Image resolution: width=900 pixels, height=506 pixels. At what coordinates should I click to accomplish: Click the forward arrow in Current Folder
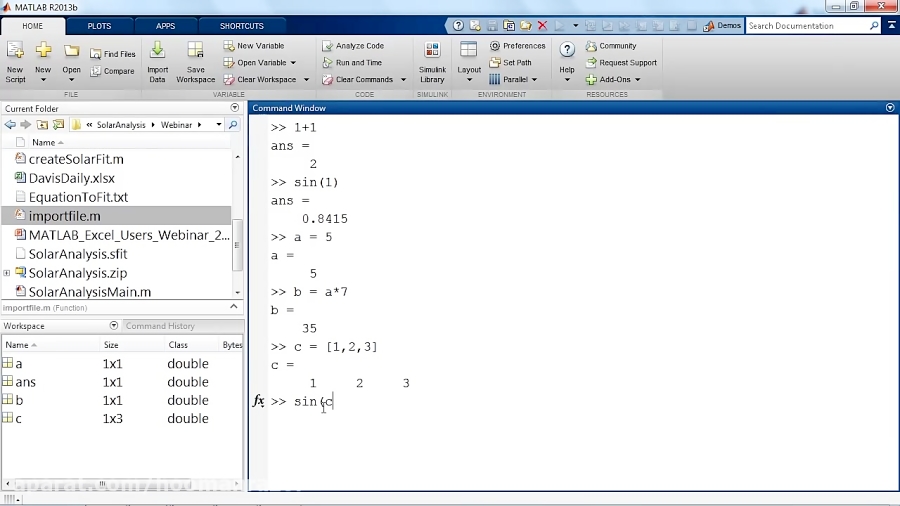(x=25, y=124)
